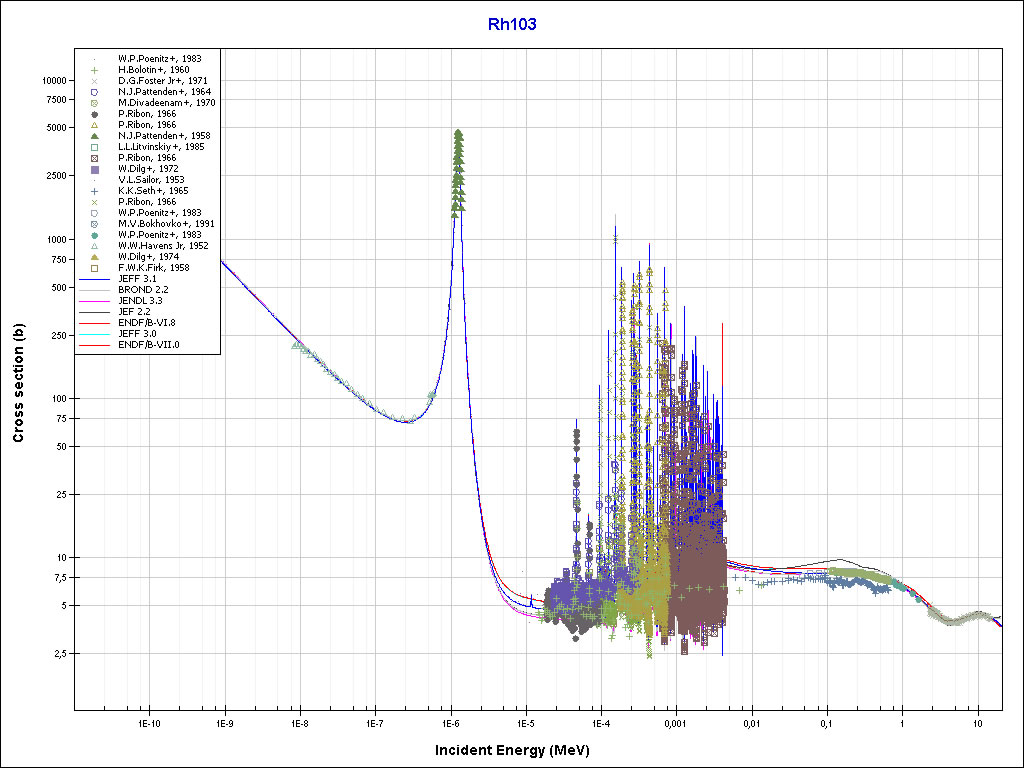Click the K.K.Seth+, 1965 plus marker

point(93,191)
